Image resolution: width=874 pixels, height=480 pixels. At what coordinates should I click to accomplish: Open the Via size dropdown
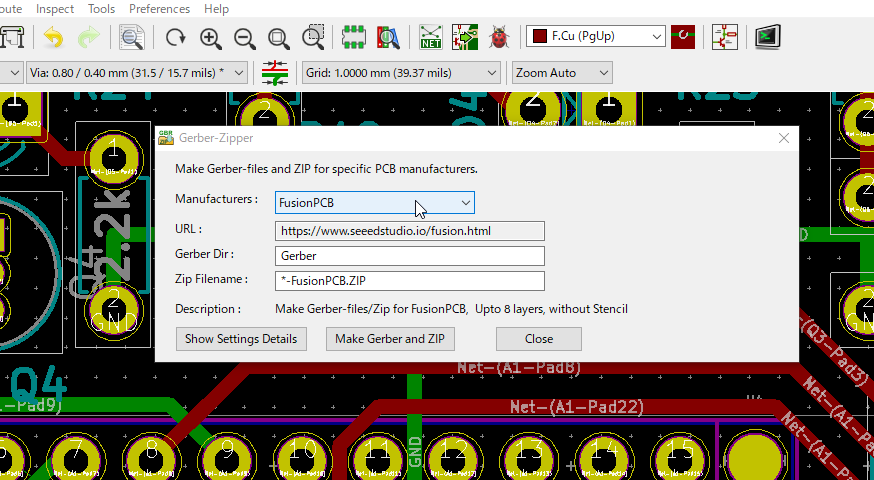(137, 73)
